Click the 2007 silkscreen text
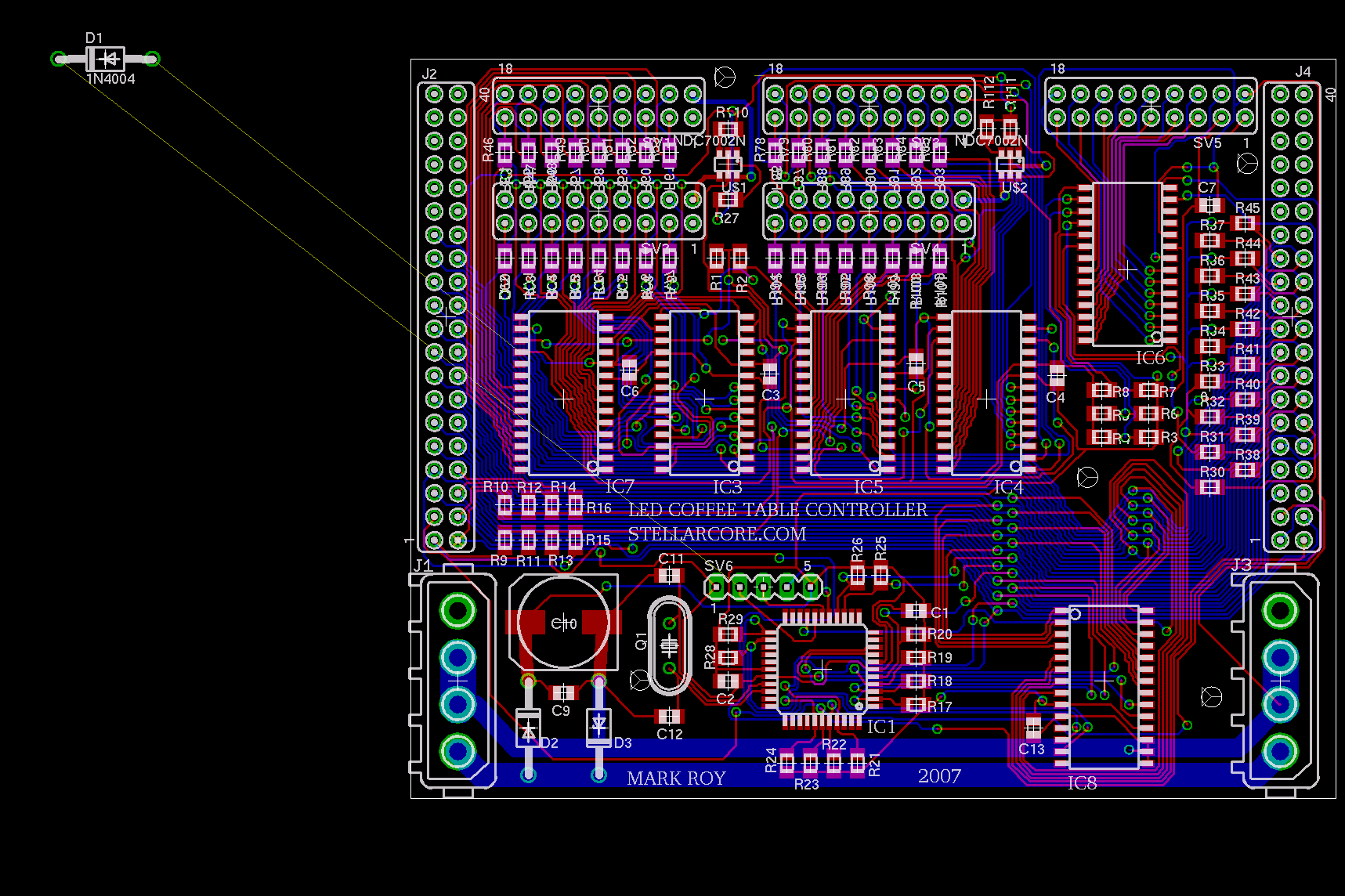 tap(939, 776)
